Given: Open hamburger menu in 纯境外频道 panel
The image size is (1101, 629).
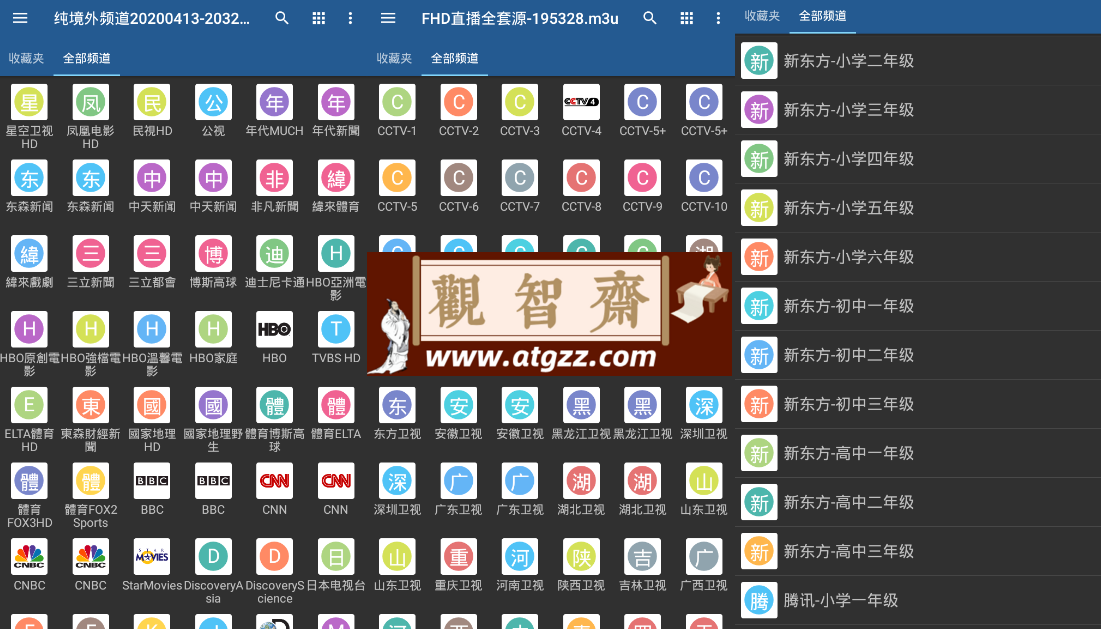Looking at the screenshot, I should pyautogui.click(x=20, y=18).
